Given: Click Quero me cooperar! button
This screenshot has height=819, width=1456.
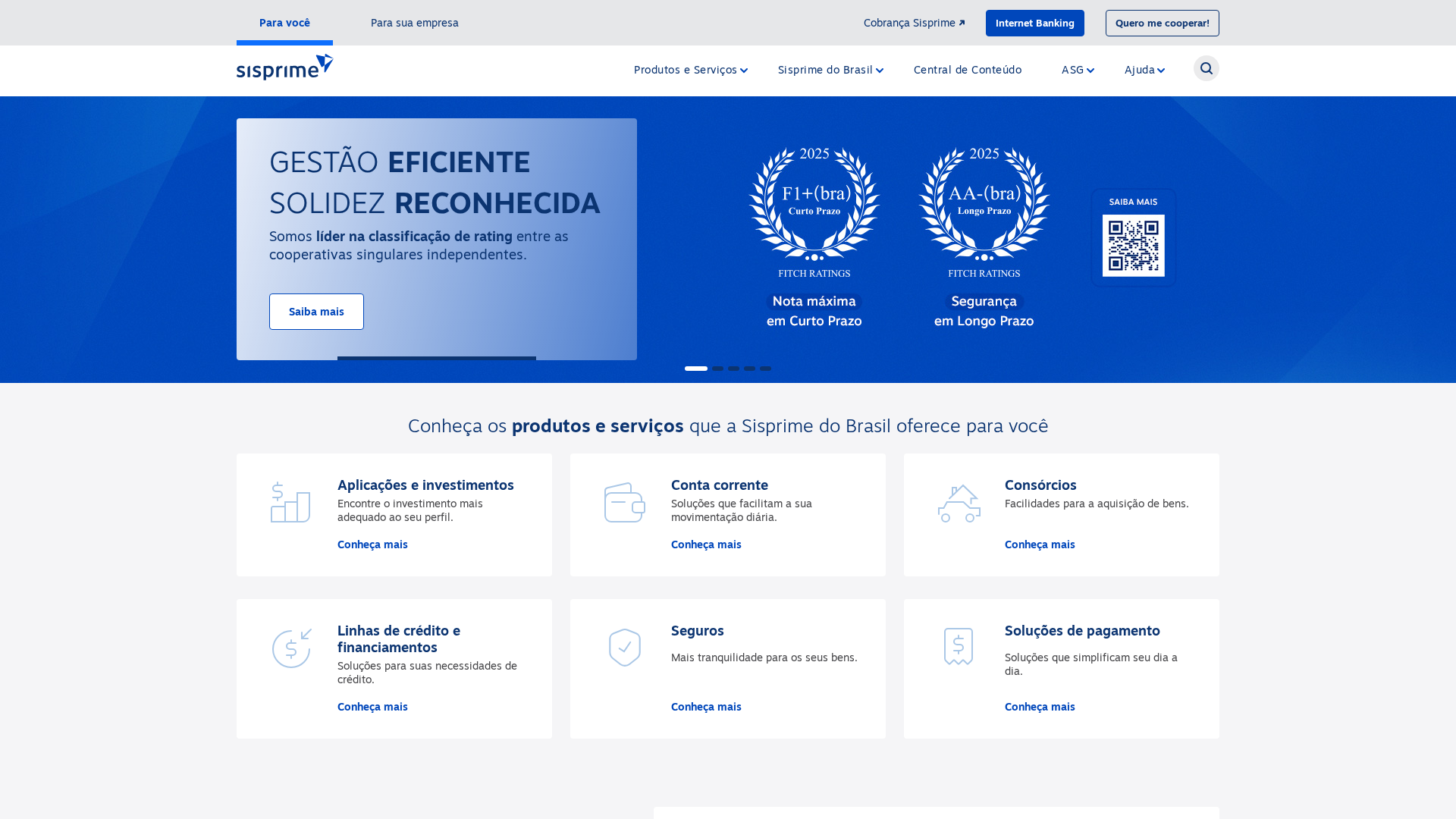Looking at the screenshot, I should click(1162, 23).
